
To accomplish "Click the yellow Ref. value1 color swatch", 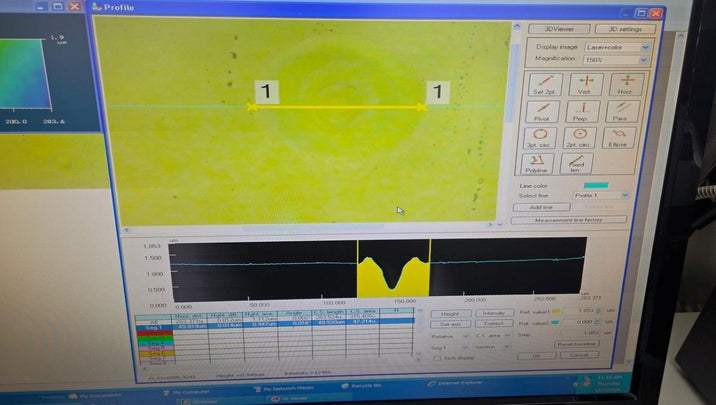I will pyautogui.click(x=556, y=311).
